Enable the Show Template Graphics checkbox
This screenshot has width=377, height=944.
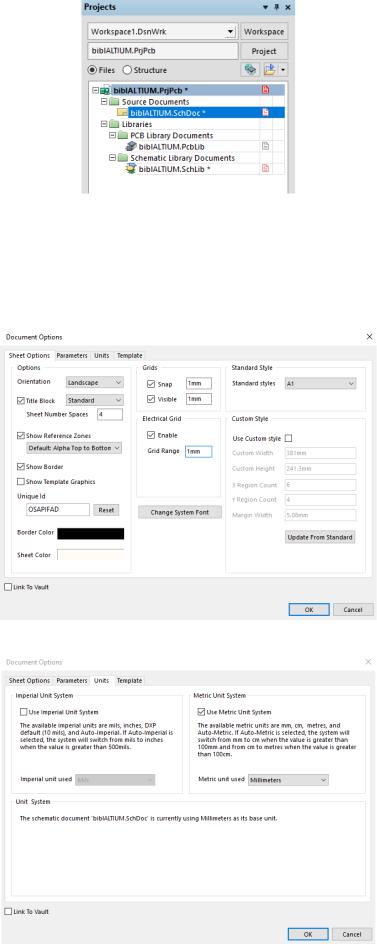point(21,482)
